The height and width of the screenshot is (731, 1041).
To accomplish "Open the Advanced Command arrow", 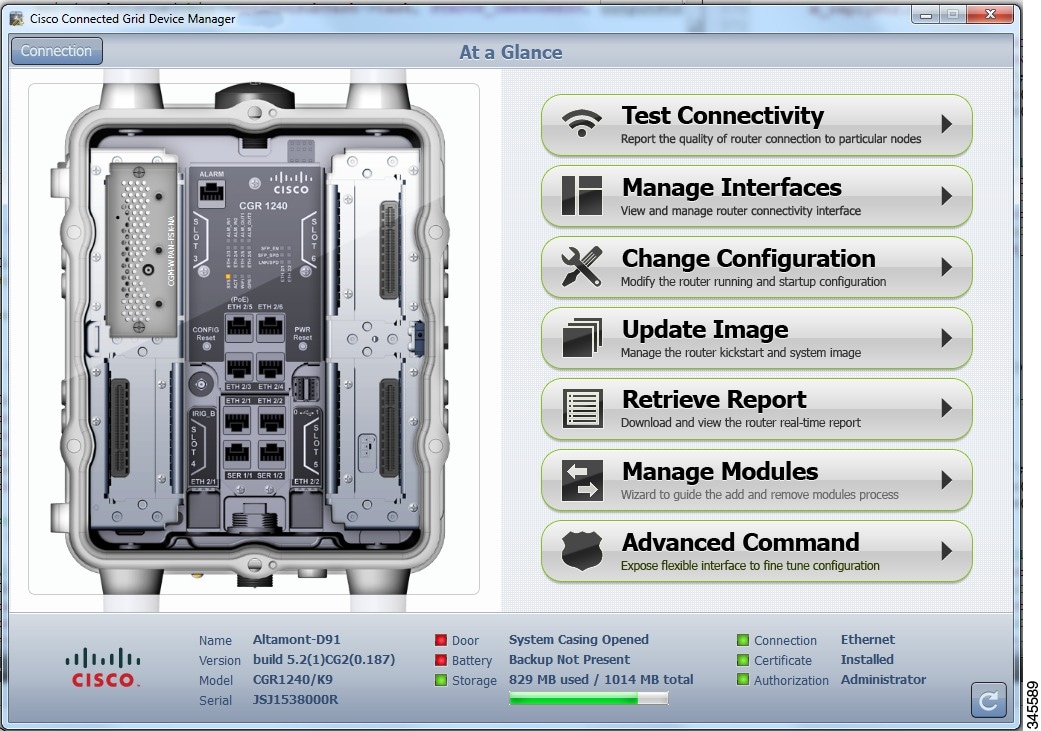I will (947, 550).
